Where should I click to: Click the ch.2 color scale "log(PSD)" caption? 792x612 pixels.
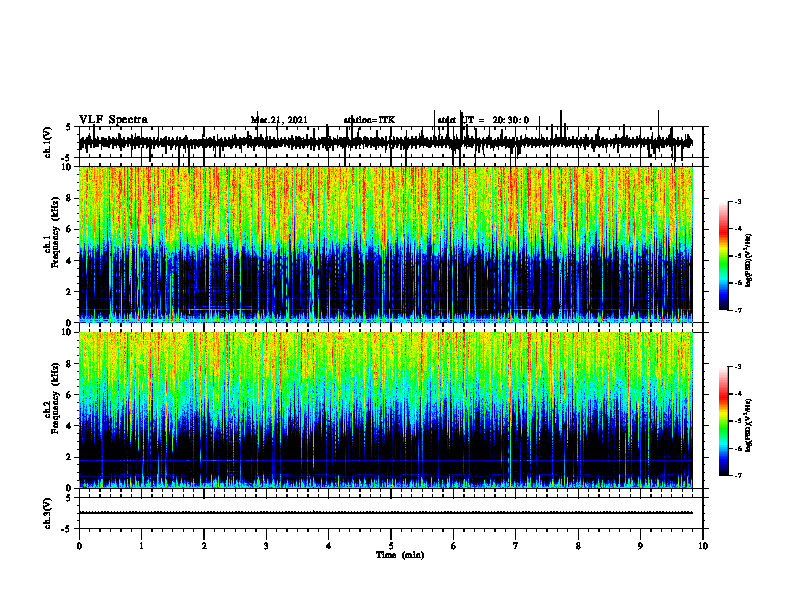pyautogui.click(x=749, y=425)
